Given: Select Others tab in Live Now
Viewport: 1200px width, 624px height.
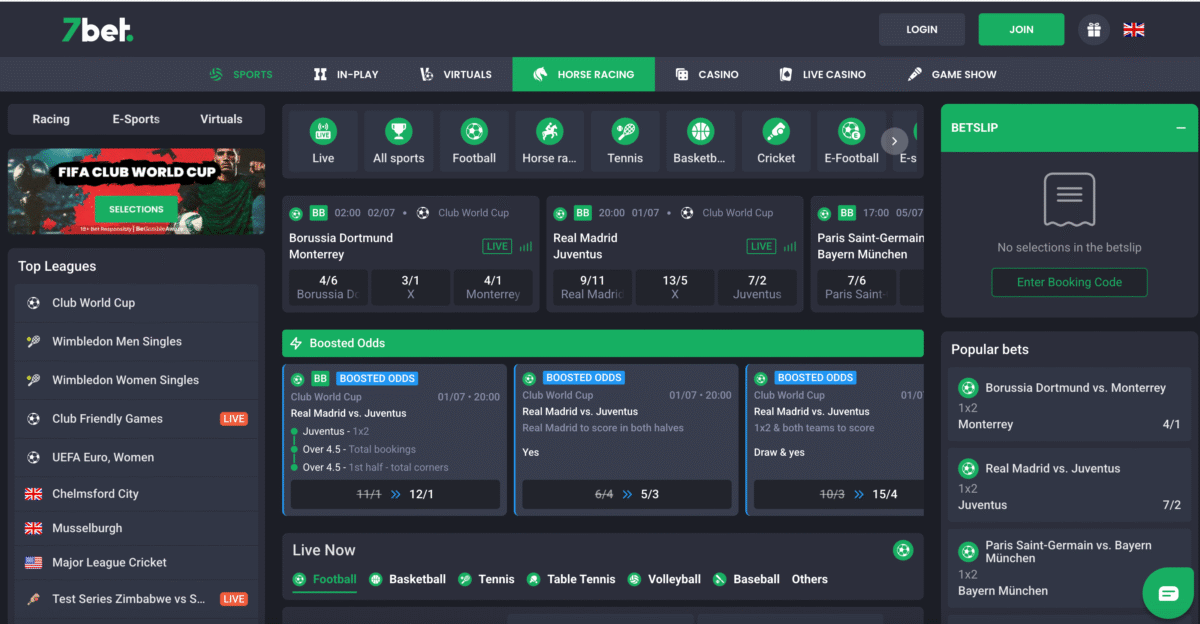Looking at the screenshot, I should [x=810, y=579].
